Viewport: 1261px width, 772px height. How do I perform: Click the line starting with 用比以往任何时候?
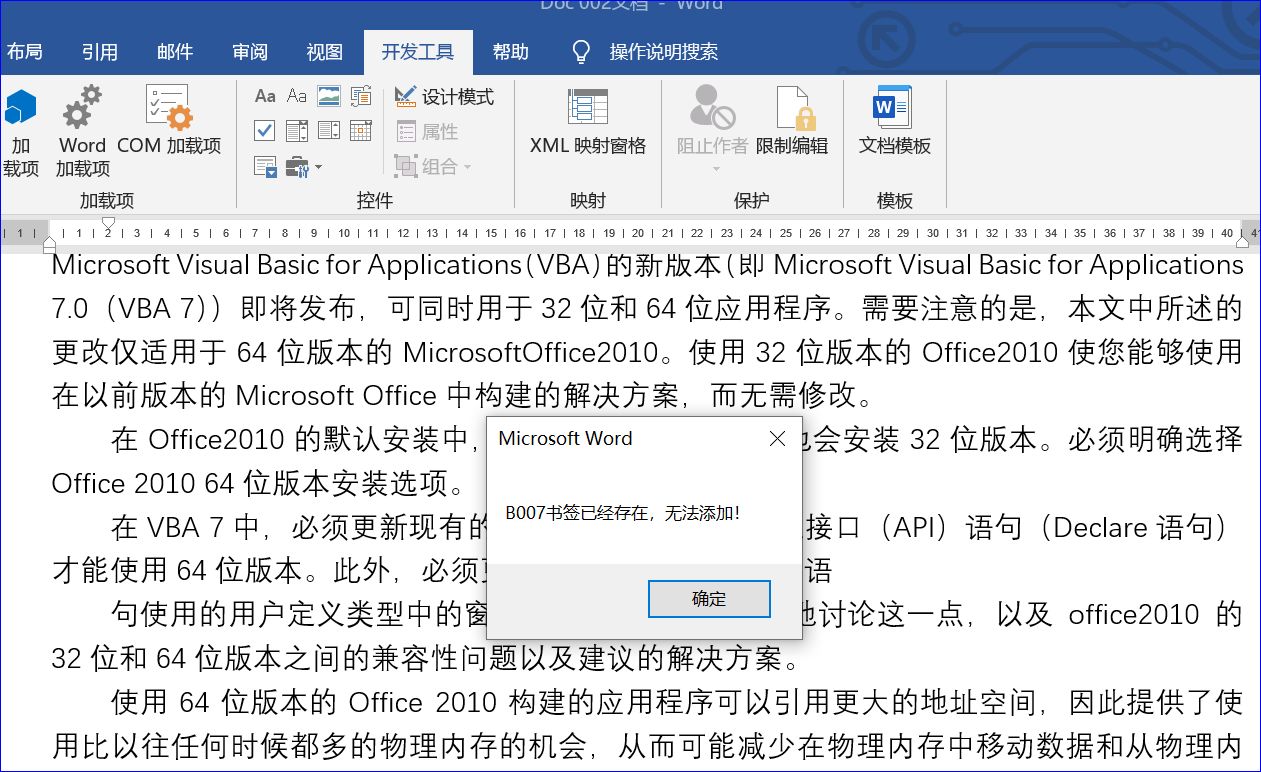pos(647,747)
